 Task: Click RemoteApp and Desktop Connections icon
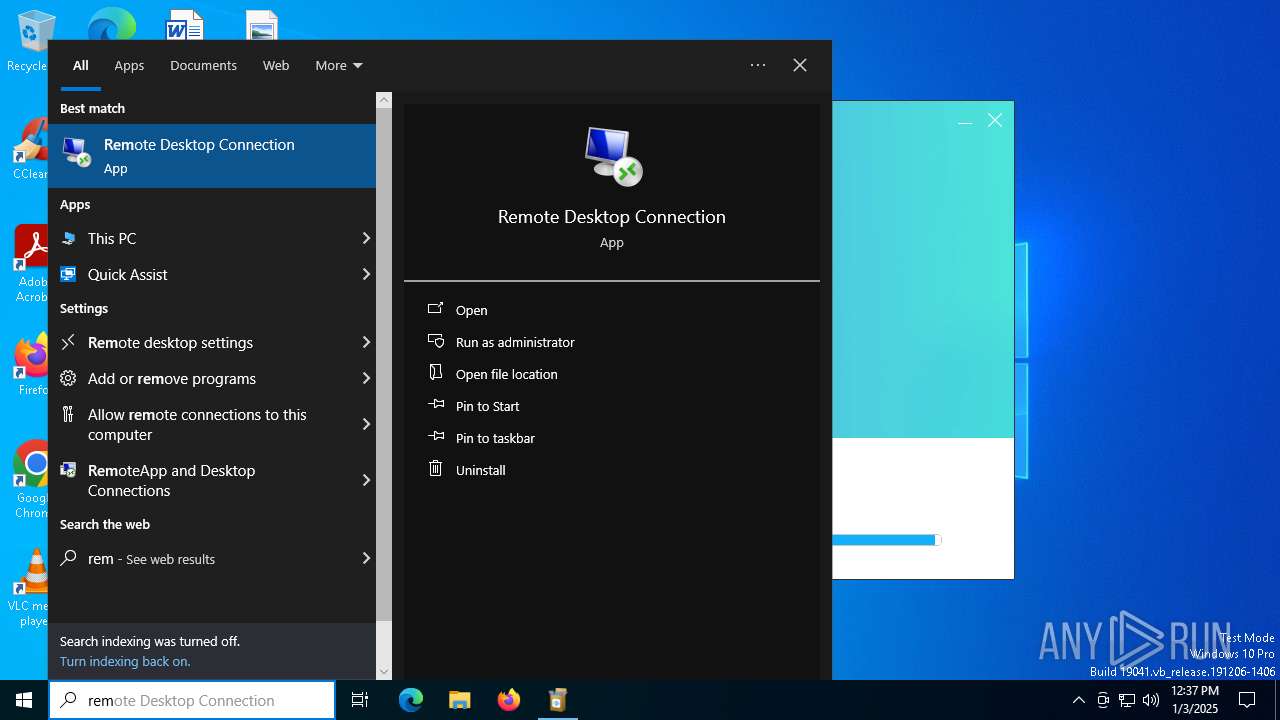tap(68, 470)
